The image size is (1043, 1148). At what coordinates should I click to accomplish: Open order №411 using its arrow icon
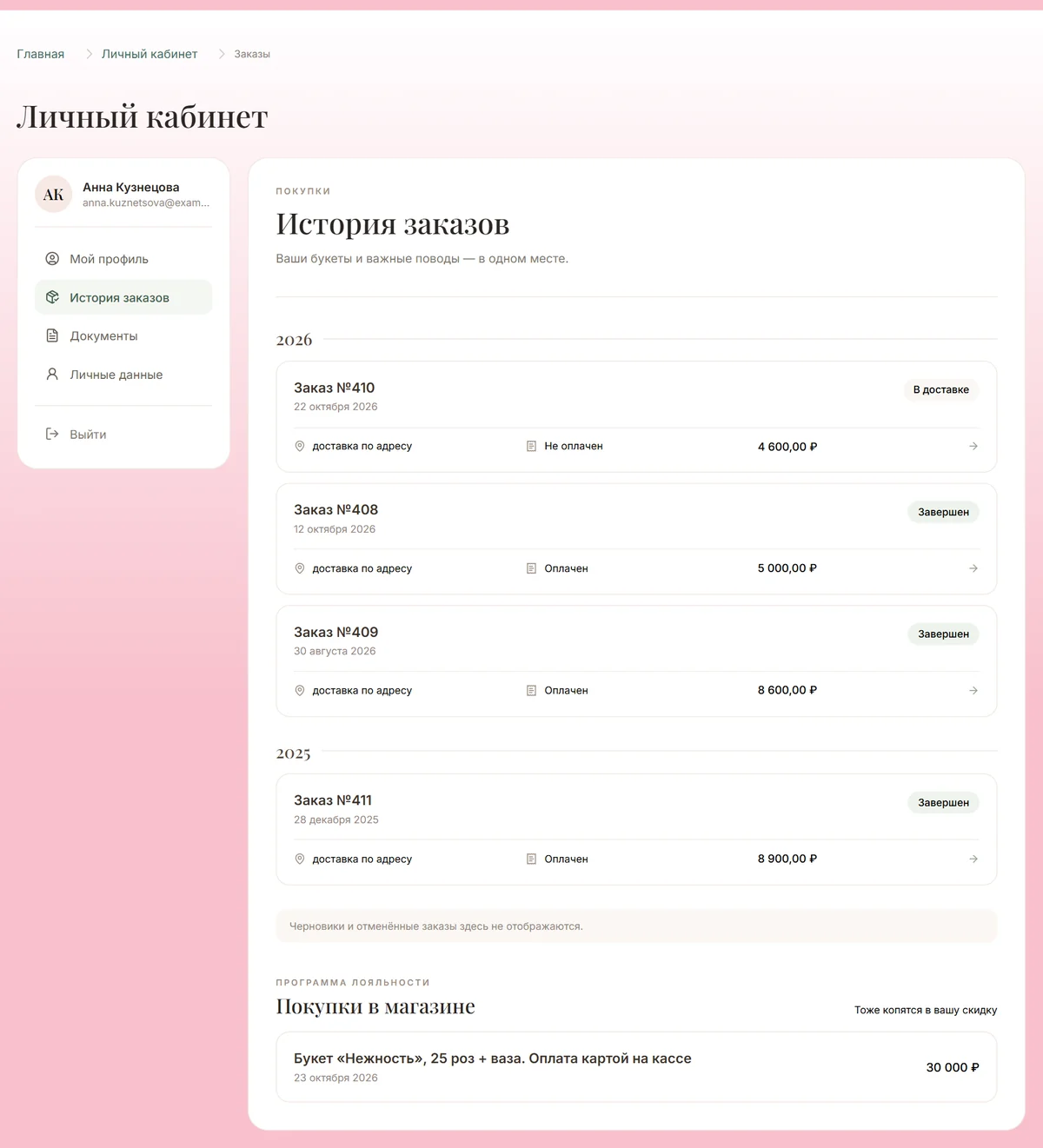(973, 859)
